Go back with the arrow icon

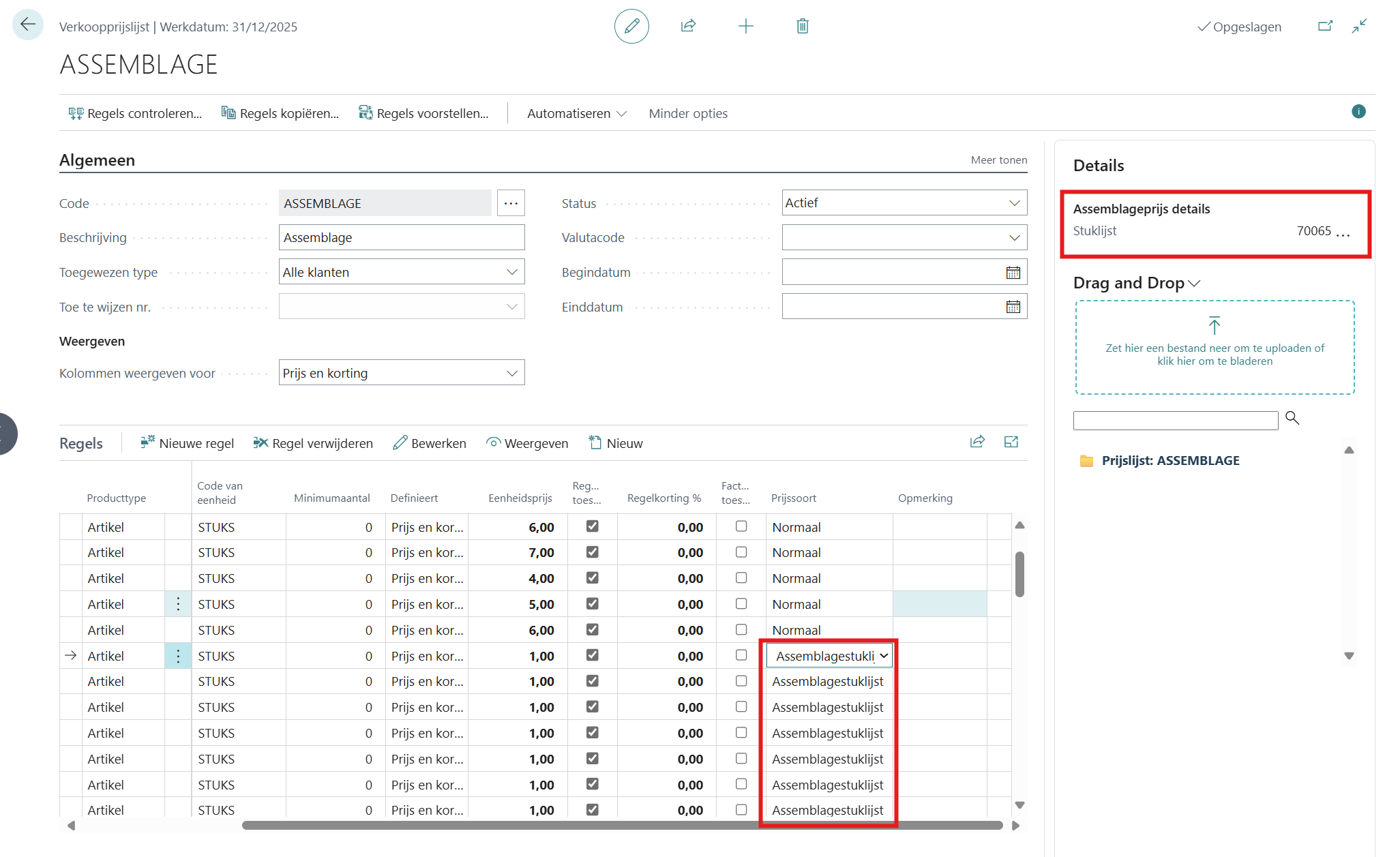pyautogui.click(x=28, y=25)
